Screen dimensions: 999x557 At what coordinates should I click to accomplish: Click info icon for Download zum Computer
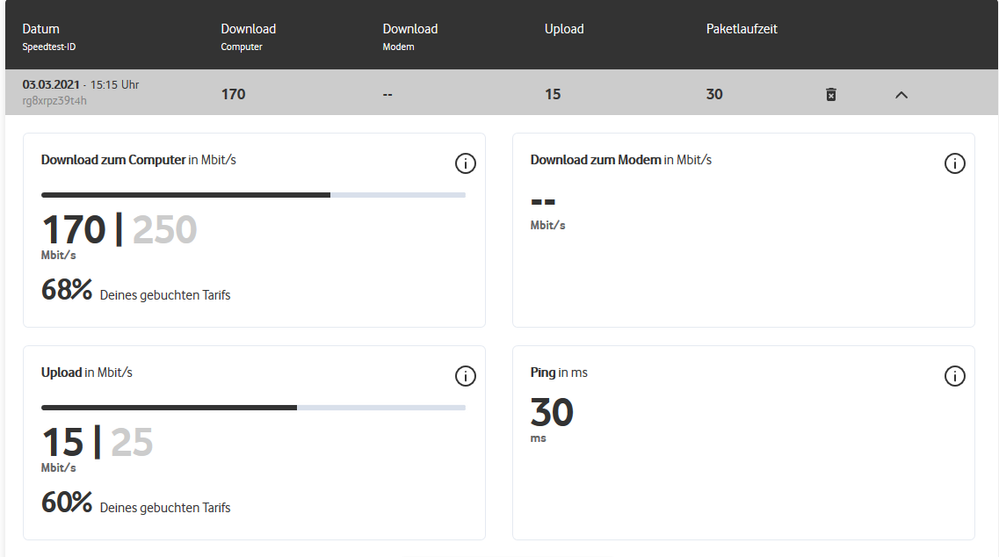465,163
